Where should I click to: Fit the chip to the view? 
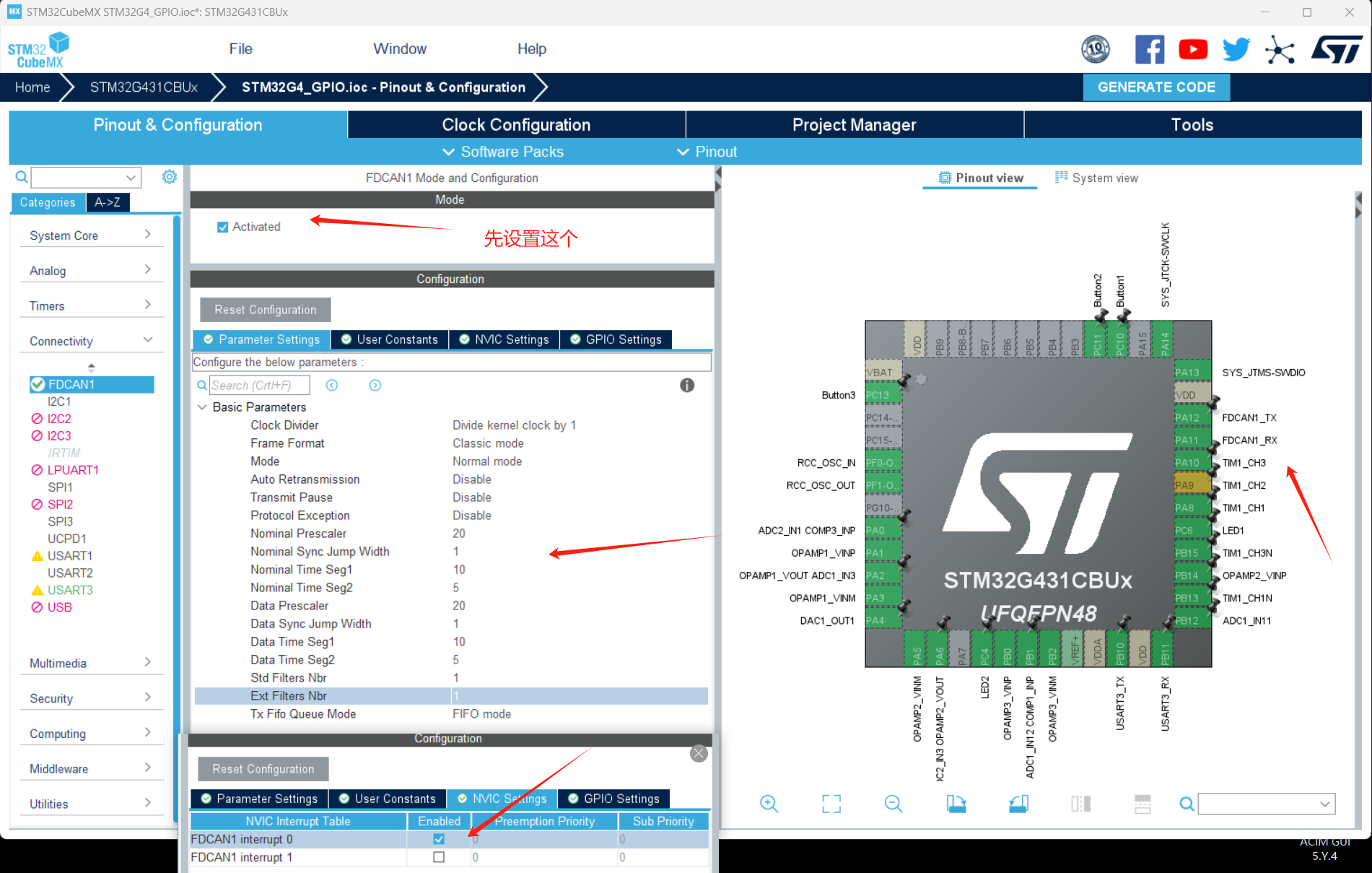pos(831,804)
